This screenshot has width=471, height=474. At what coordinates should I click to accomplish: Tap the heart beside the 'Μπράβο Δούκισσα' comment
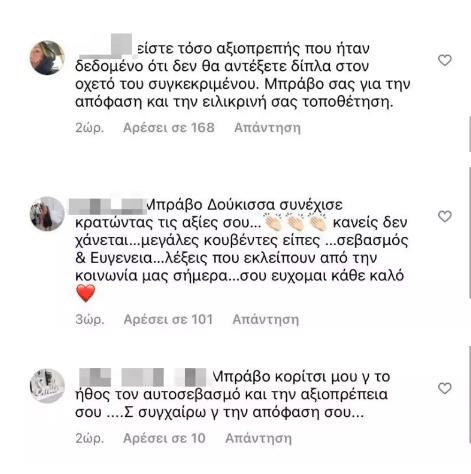pos(444,216)
